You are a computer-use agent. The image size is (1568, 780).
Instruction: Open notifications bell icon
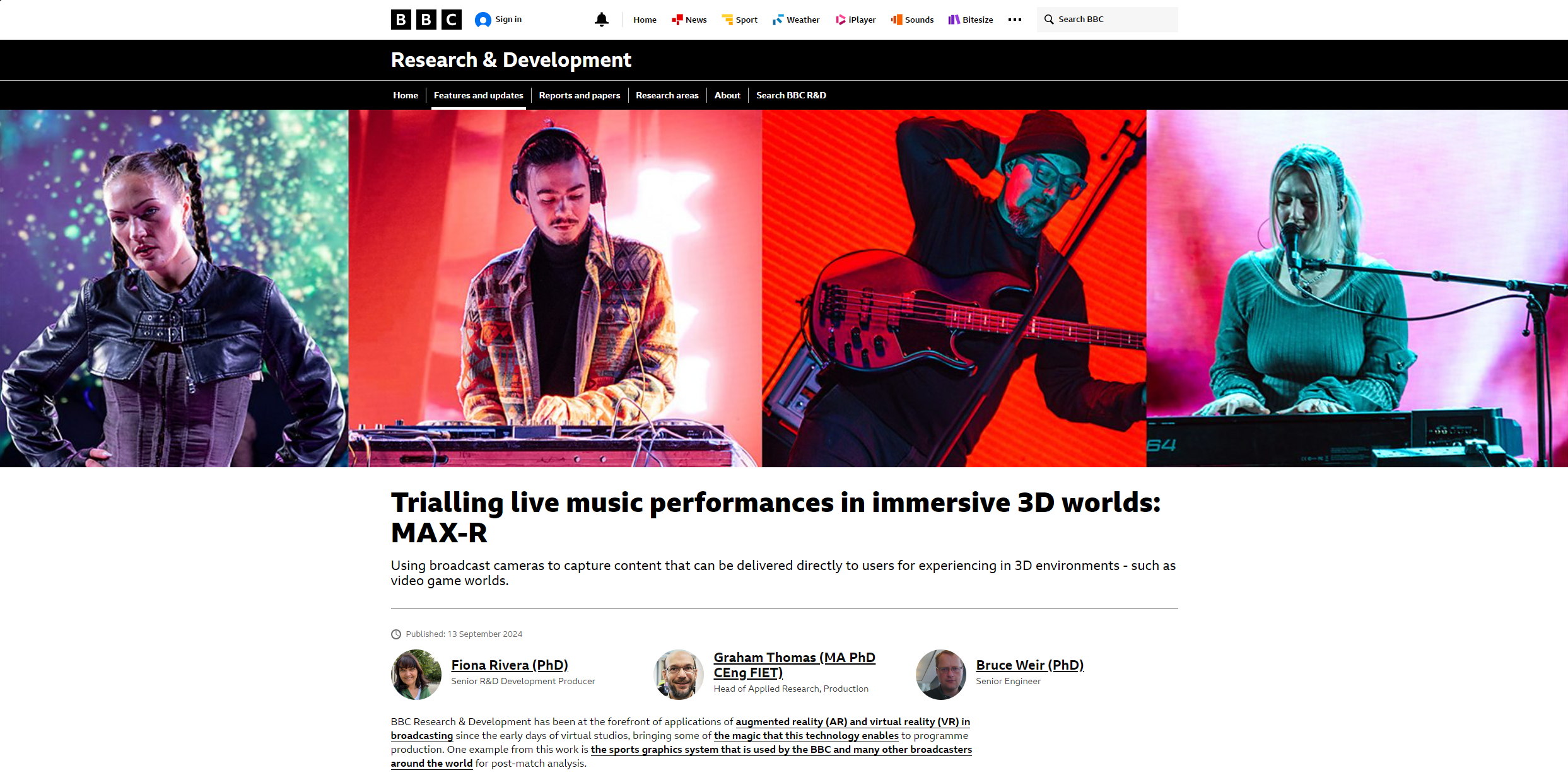click(602, 20)
